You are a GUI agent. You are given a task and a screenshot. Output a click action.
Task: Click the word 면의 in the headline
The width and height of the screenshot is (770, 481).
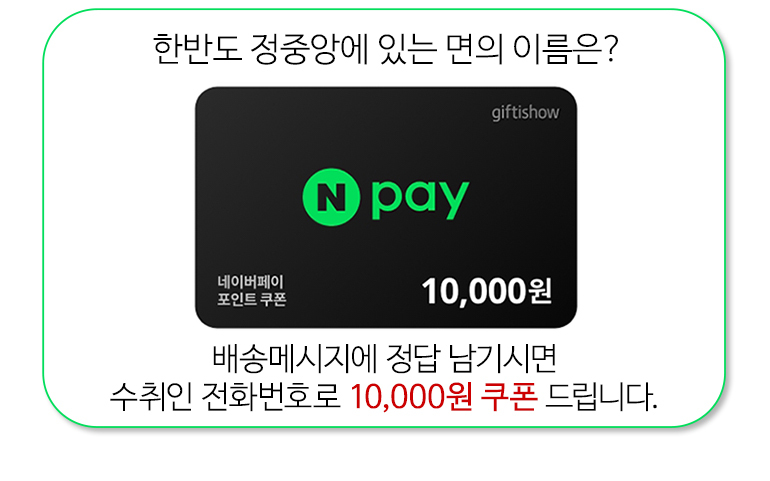coord(474,49)
